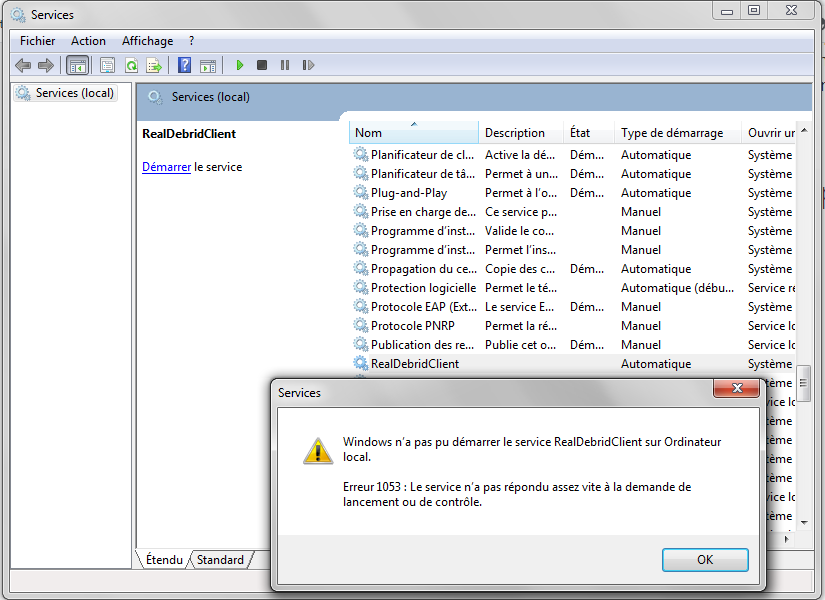The height and width of the screenshot is (600, 825).
Task: Switch to the Étendu tab
Action: click(x=163, y=559)
